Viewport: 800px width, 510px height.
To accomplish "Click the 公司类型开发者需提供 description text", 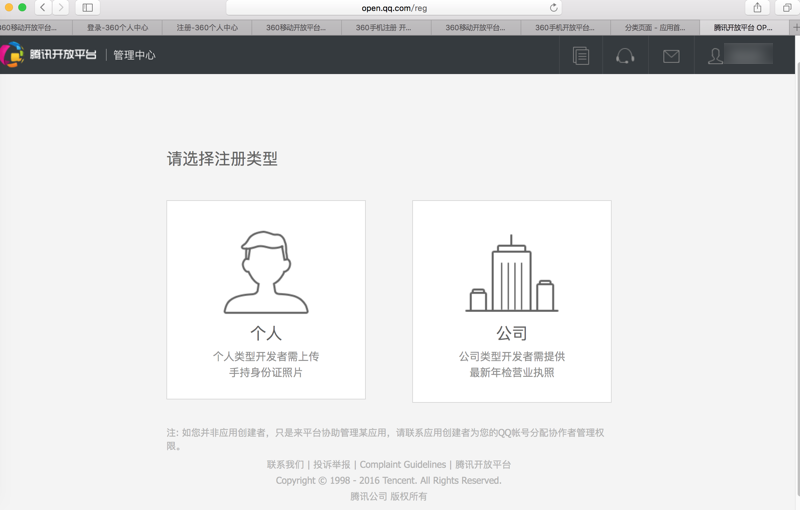I will pyautogui.click(x=512, y=356).
